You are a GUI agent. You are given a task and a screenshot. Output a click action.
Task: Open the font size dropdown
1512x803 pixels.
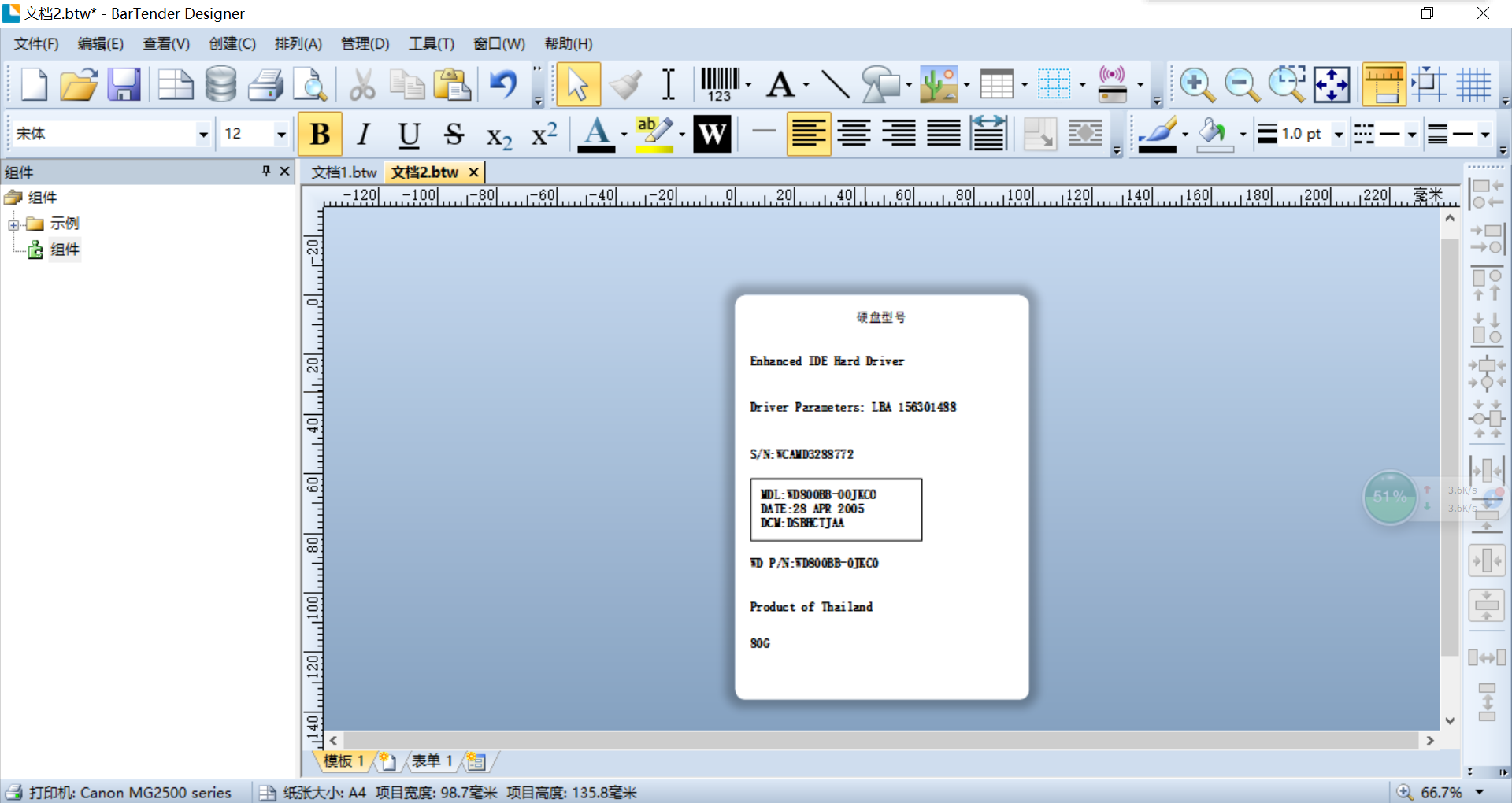click(281, 135)
